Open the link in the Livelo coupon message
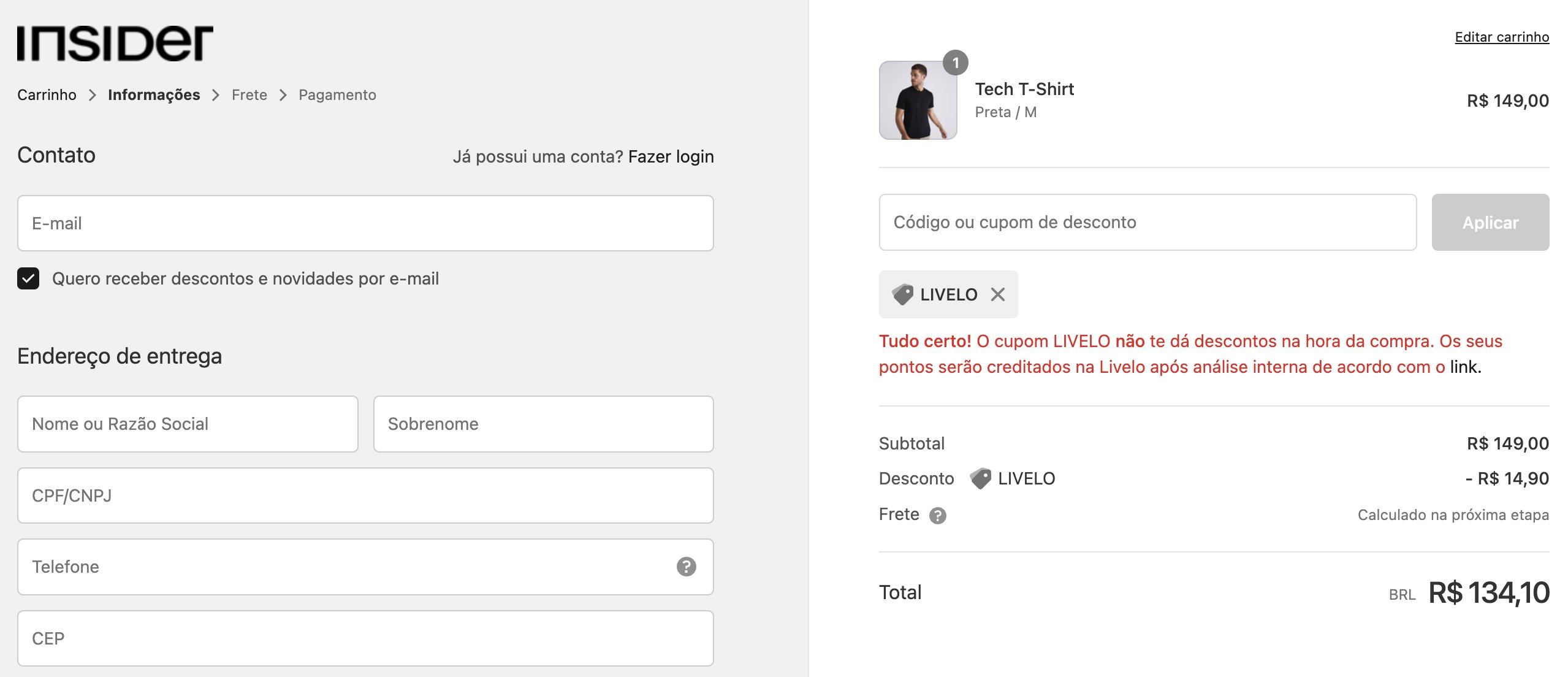The width and height of the screenshot is (1568, 677). 1463,367
